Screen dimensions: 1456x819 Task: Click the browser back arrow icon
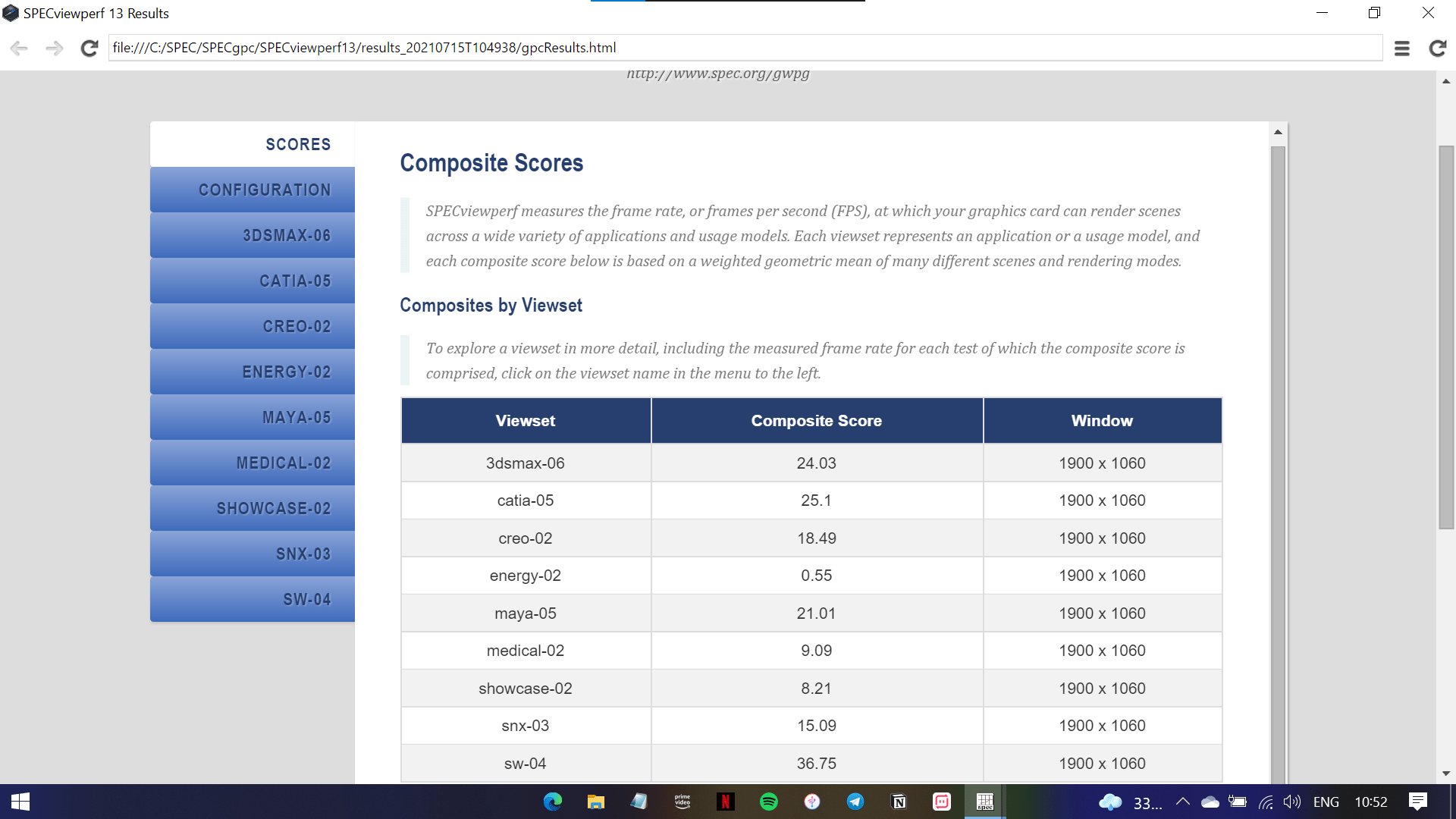(x=19, y=49)
